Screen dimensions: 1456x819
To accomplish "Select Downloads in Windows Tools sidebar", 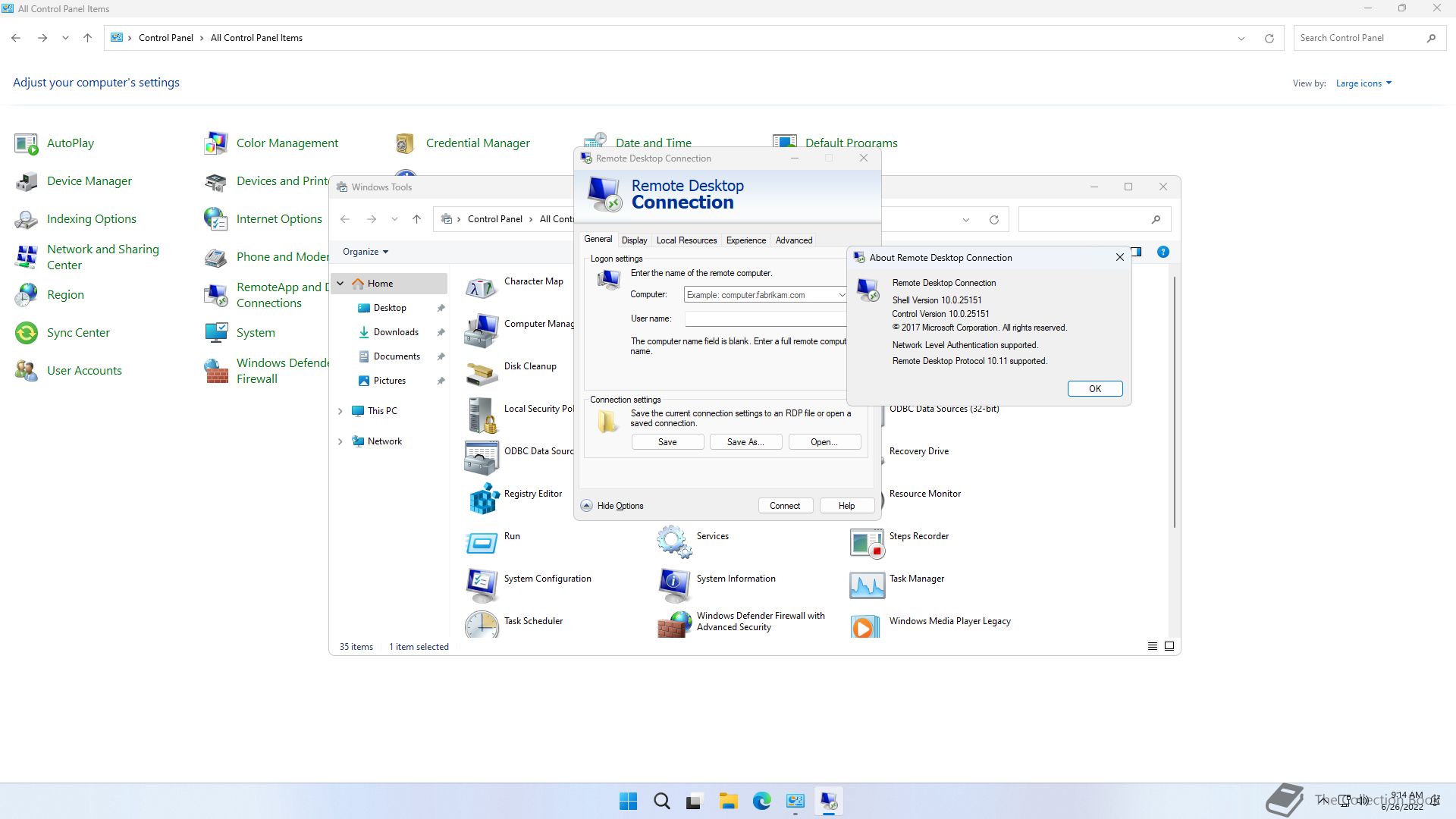I will (395, 332).
